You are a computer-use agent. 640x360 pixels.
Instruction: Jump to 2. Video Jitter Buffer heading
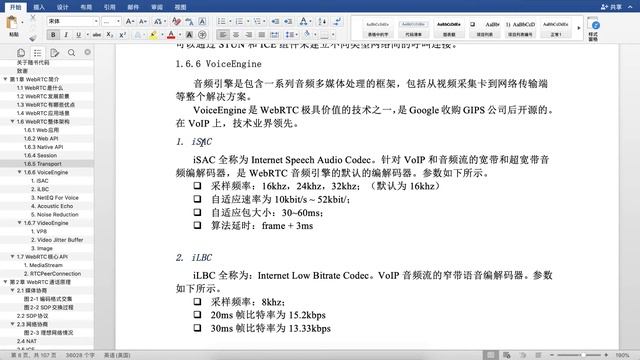(57, 240)
